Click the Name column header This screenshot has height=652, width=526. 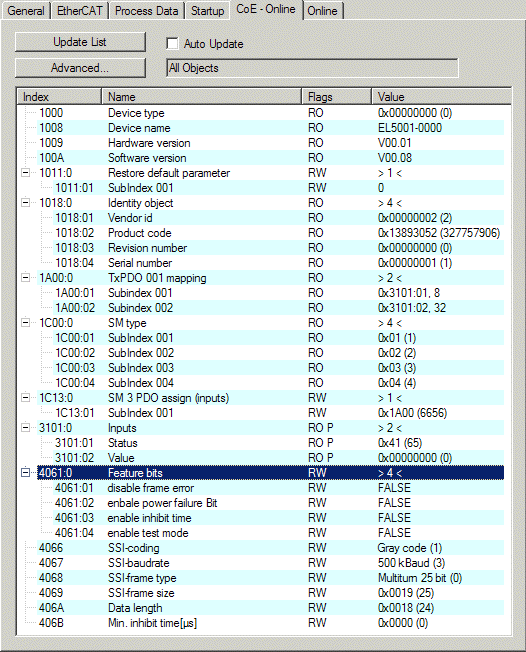pyautogui.click(x=202, y=96)
